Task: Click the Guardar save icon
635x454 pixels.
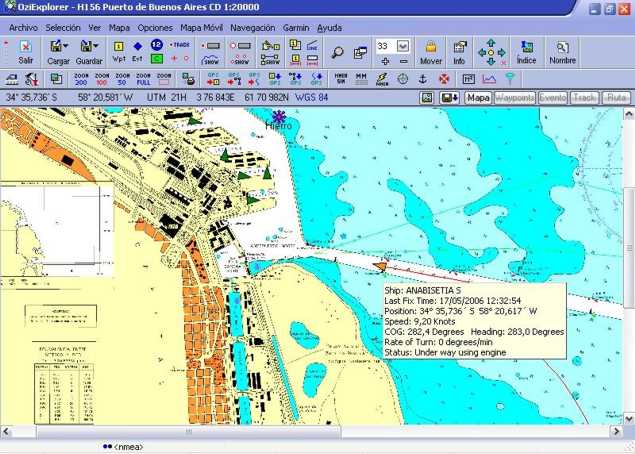Action: tap(86, 46)
